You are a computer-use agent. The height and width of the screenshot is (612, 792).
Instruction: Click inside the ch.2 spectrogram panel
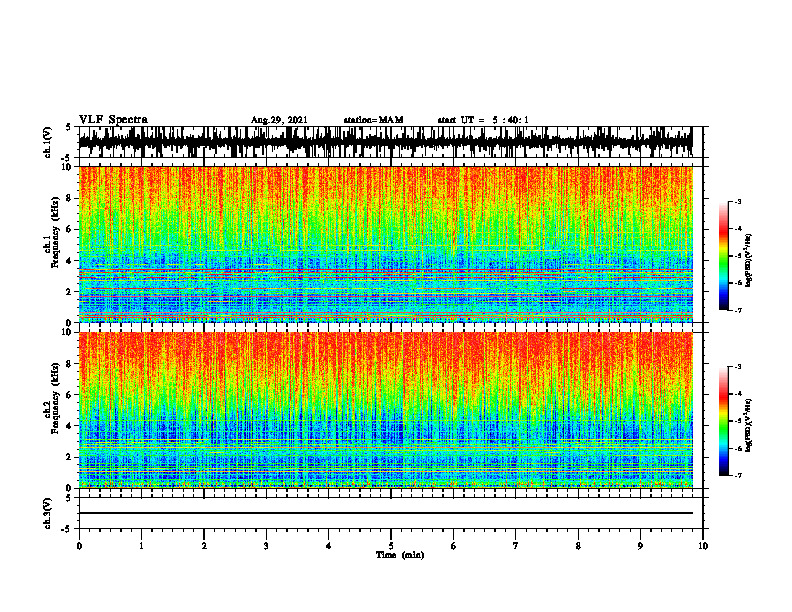point(385,410)
